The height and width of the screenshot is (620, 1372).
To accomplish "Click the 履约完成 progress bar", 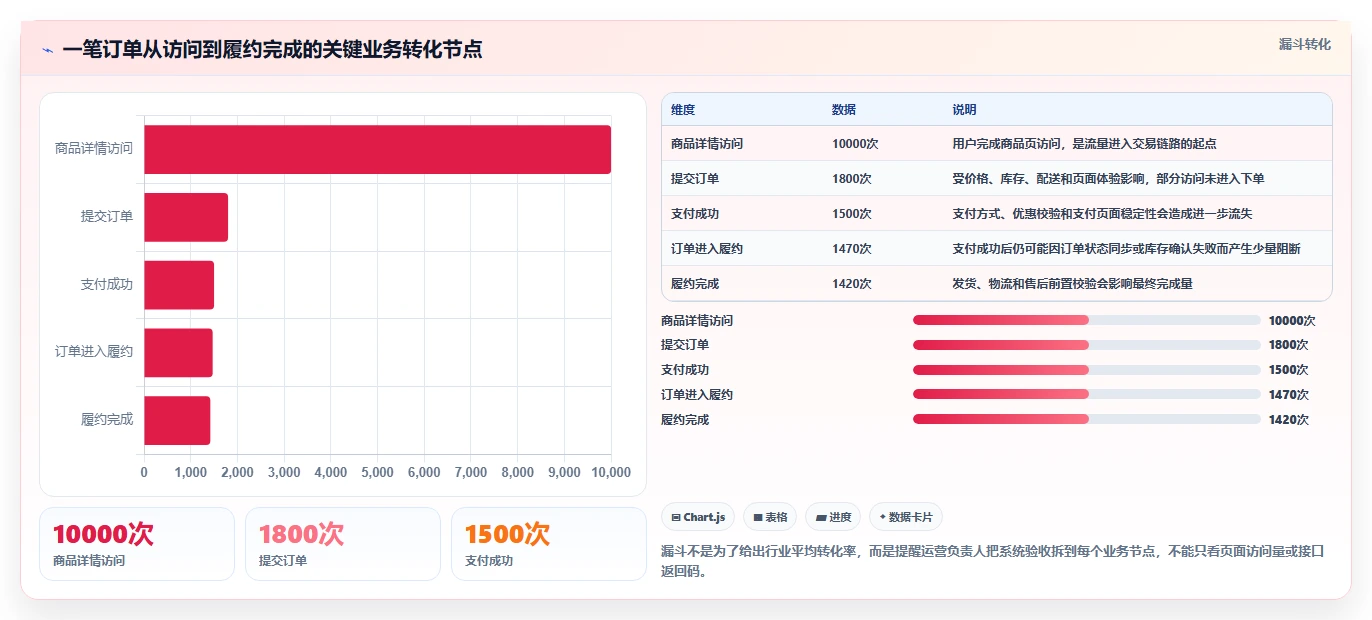I will [x=1086, y=419].
